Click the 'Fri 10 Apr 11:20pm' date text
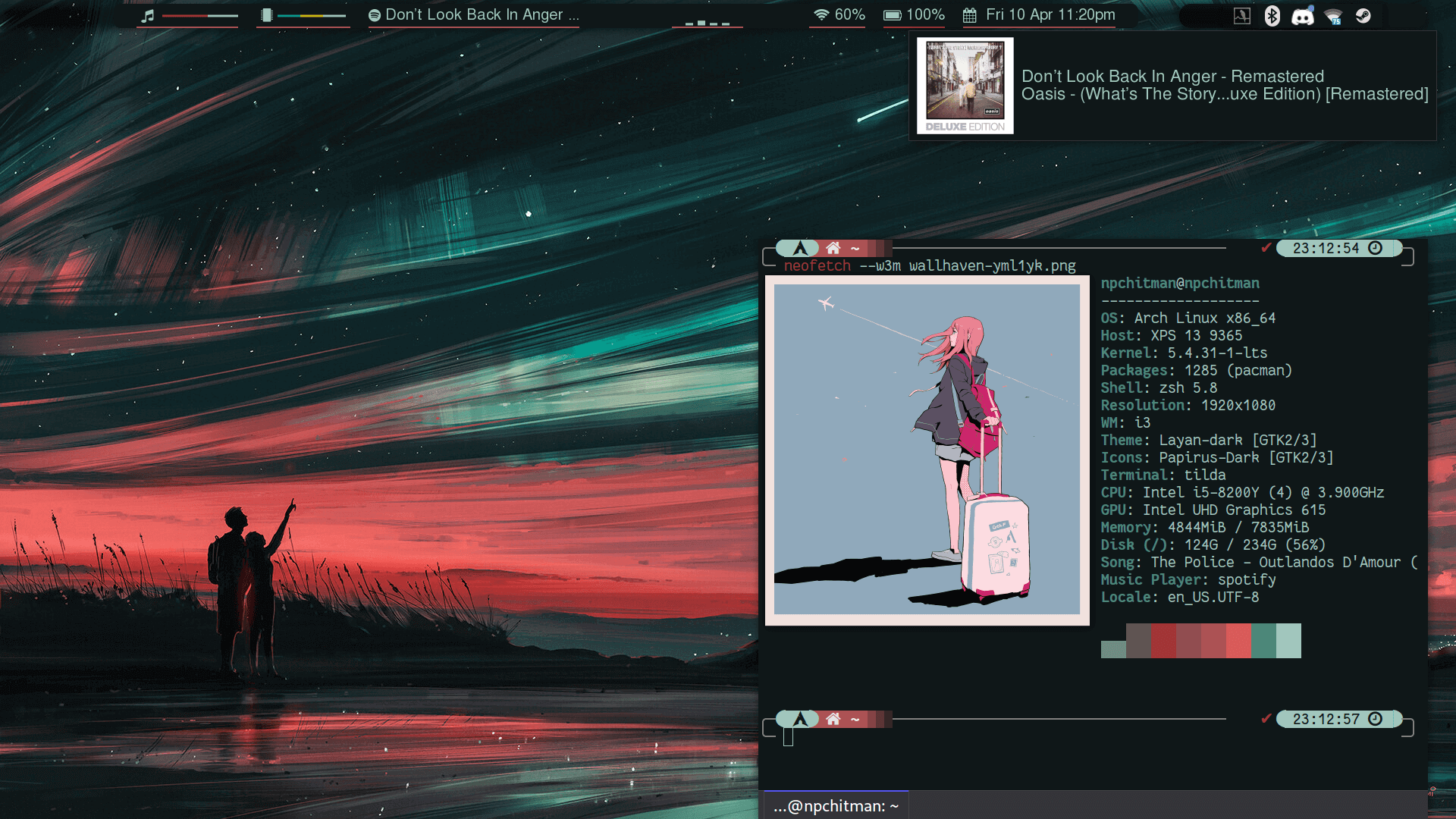1456x819 pixels. tap(1050, 14)
